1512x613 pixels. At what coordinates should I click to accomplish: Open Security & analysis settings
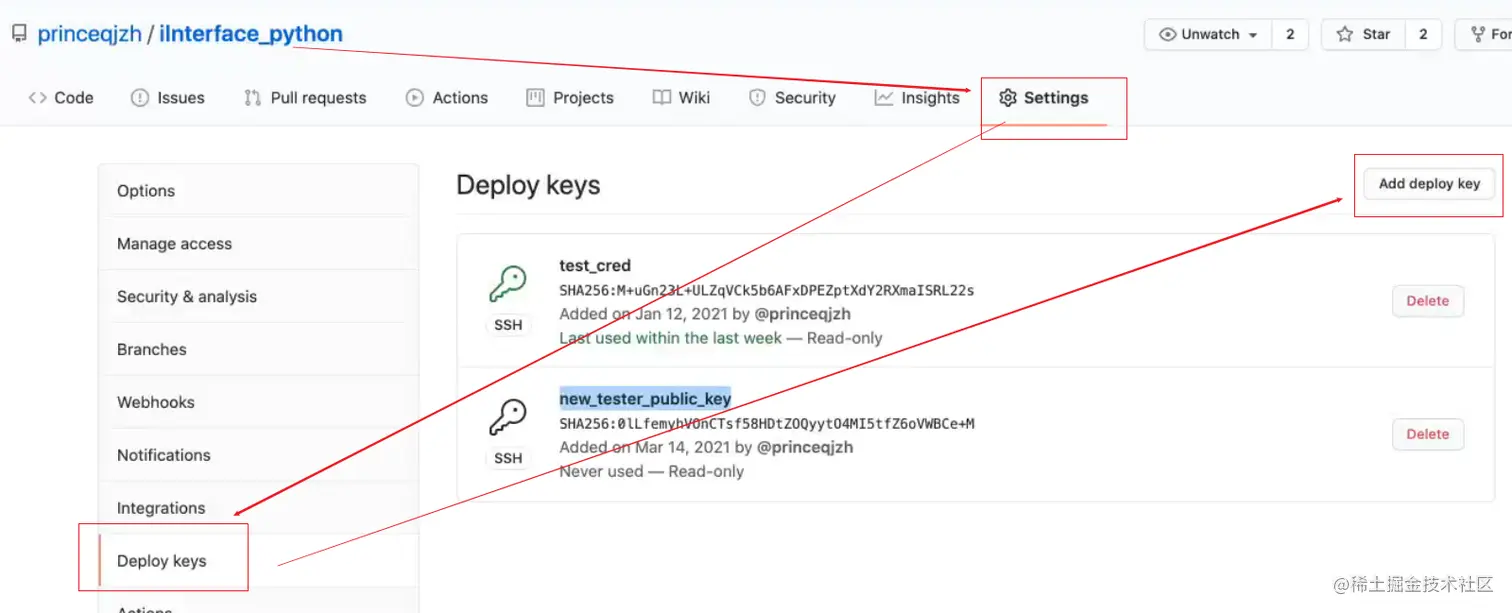[258, 297]
